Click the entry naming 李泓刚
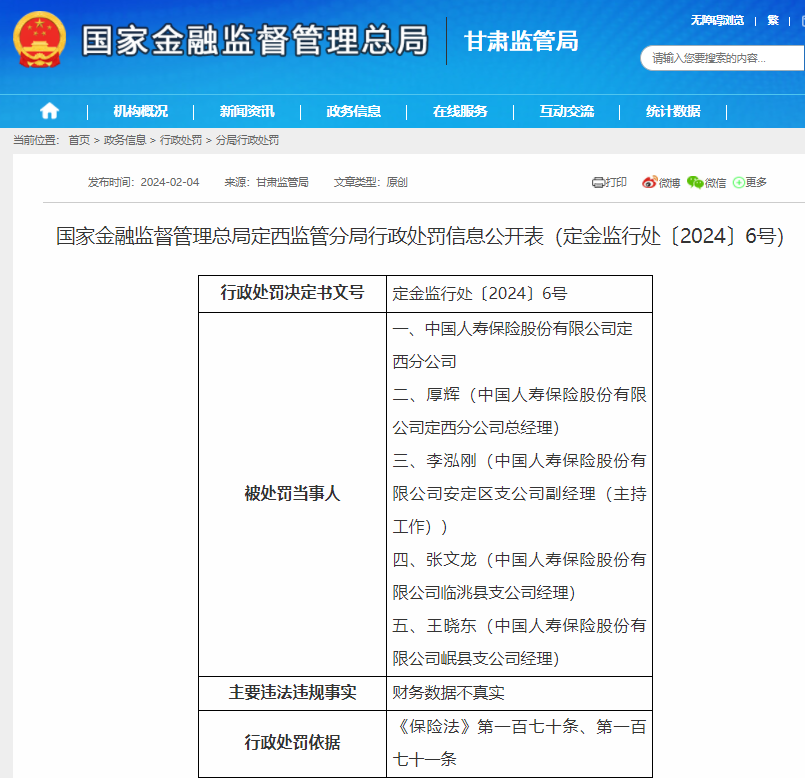The height and width of the screenshot is (778, 805). [x=519, y=494]
